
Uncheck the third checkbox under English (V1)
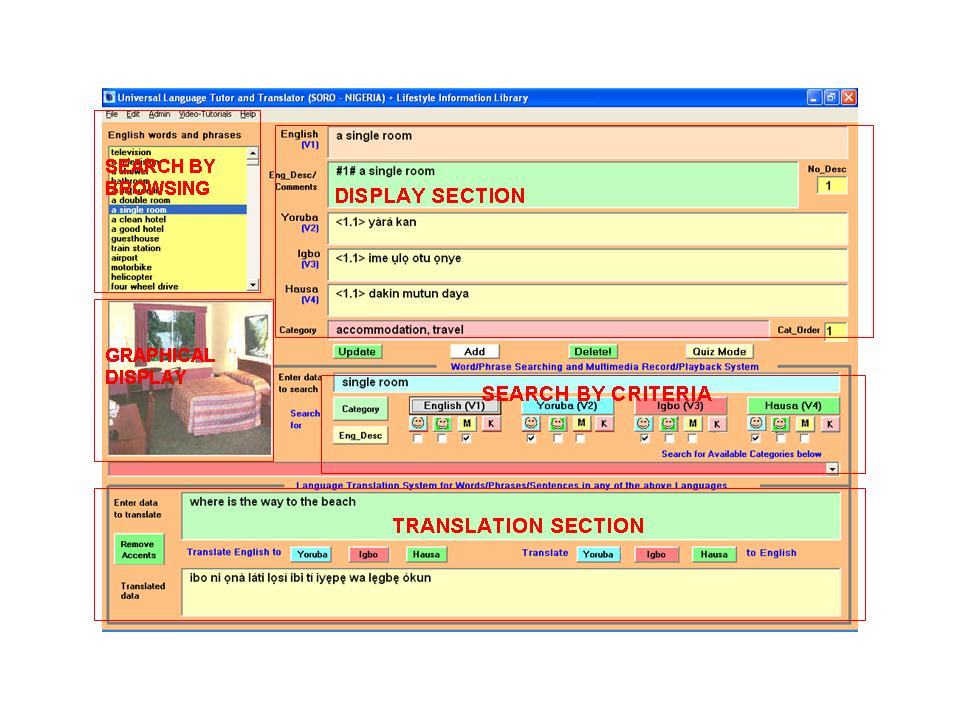pyautogui.click(x=466, y=439)
